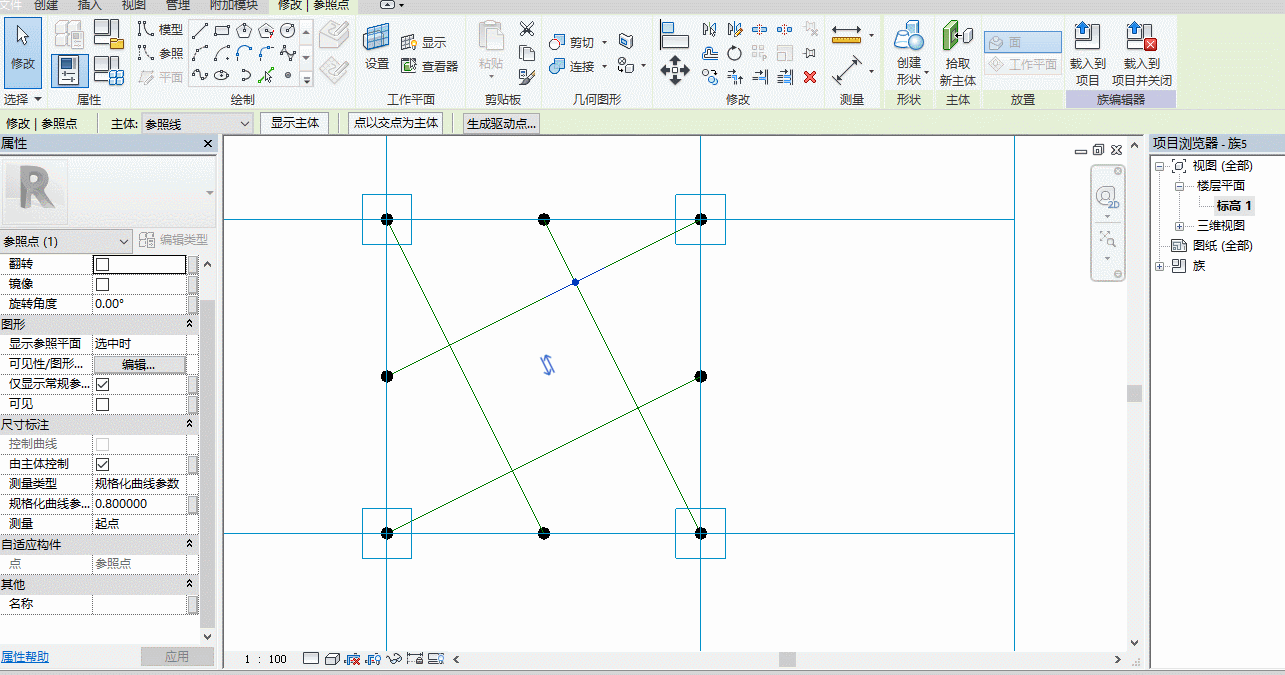Click the 显示 work plane icon
Screen dimensions: 1285x675
(x=424, y=43)
